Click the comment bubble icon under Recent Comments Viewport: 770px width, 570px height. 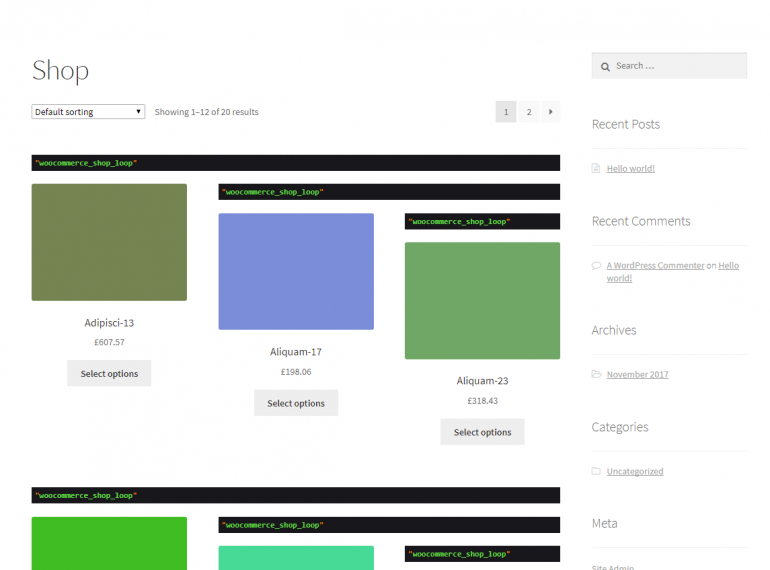coord(596,266)
